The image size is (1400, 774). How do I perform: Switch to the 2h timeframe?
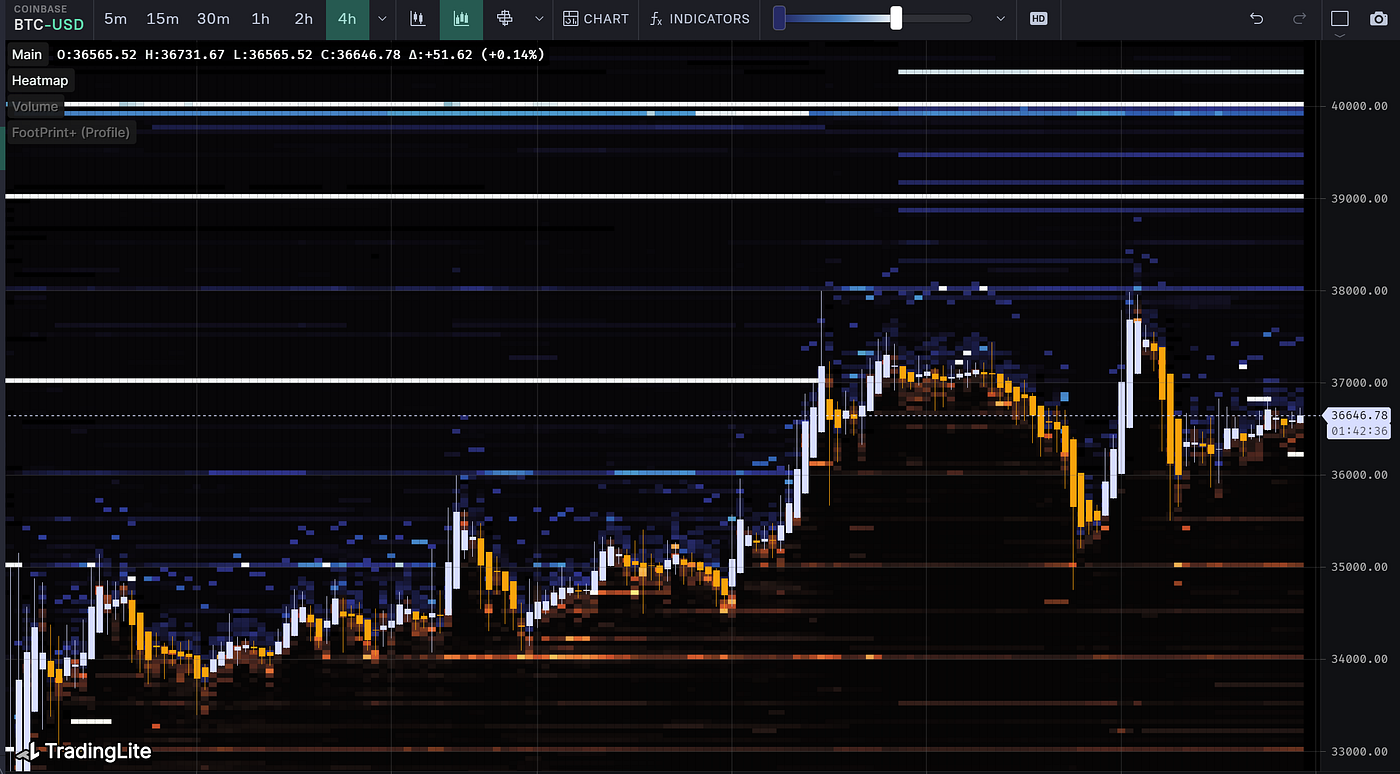[303, 19]
